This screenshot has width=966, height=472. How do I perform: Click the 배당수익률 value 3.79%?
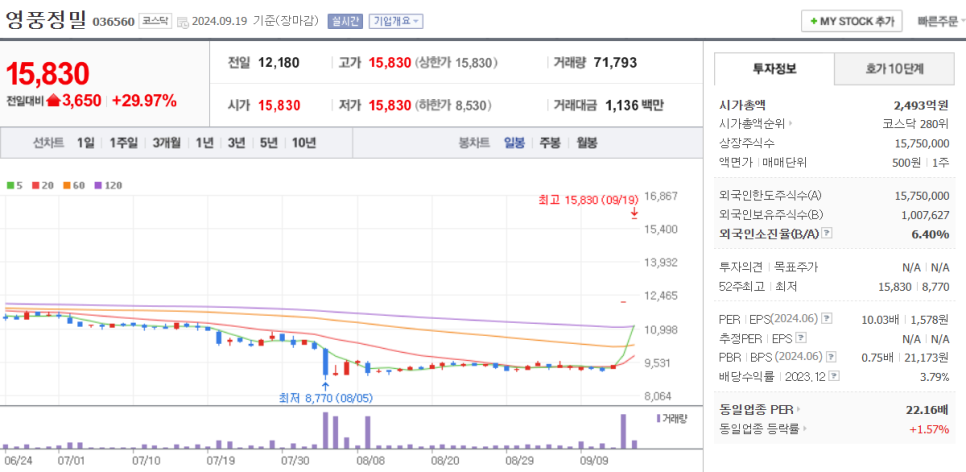tap(933, 376)
